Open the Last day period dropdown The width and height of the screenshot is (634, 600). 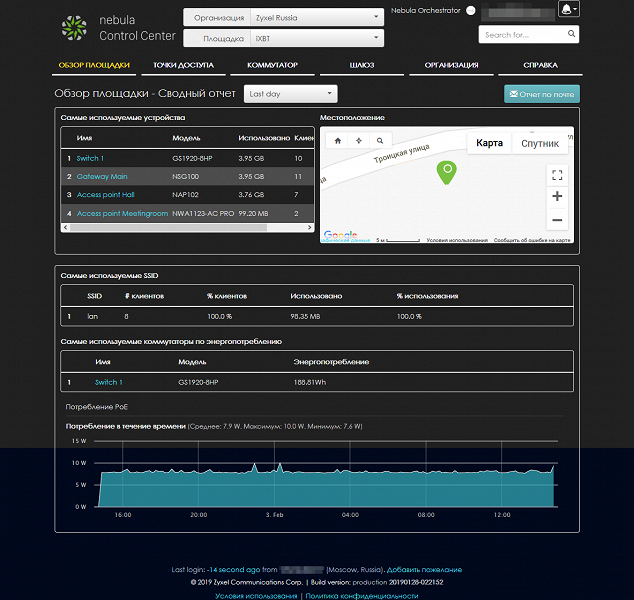[291, 94]
